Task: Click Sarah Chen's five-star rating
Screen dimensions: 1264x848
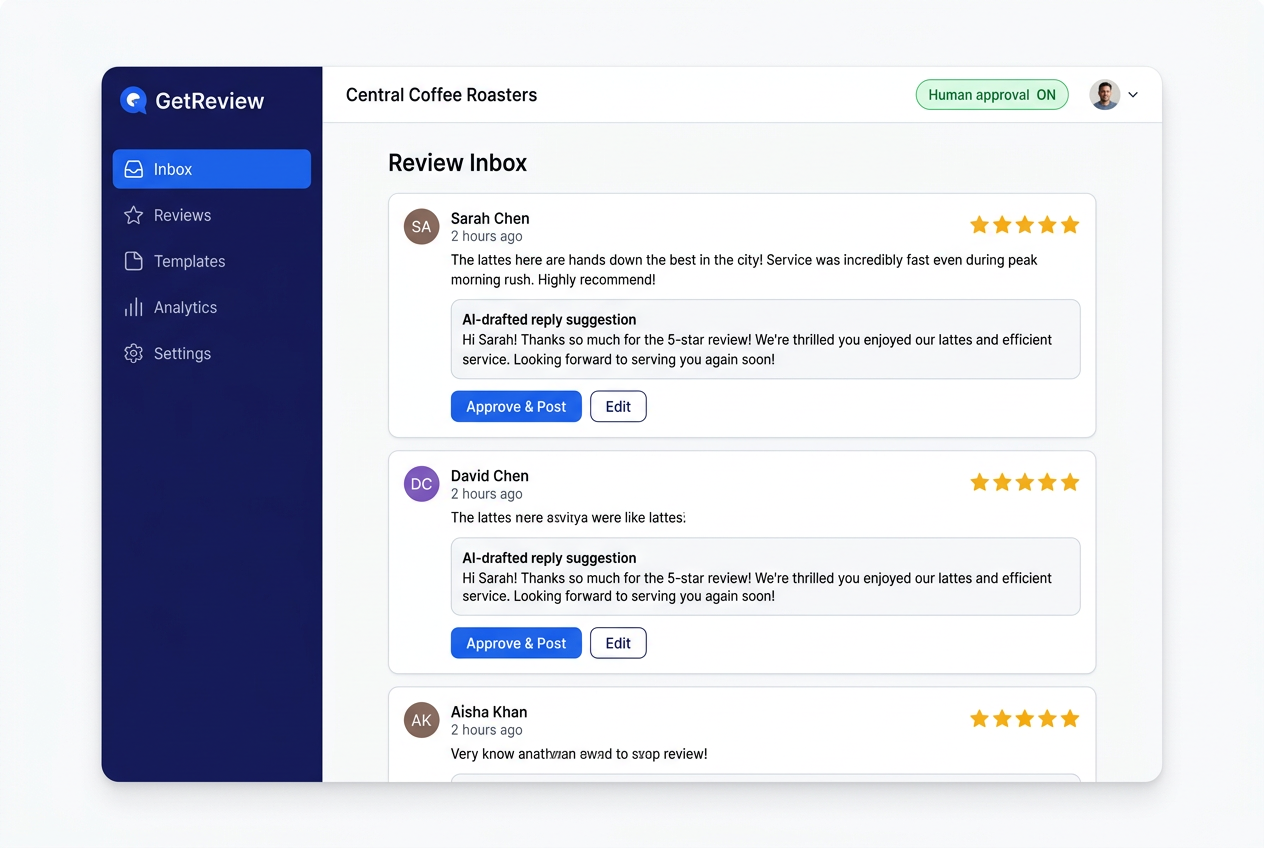Action: pos(1024,225)
